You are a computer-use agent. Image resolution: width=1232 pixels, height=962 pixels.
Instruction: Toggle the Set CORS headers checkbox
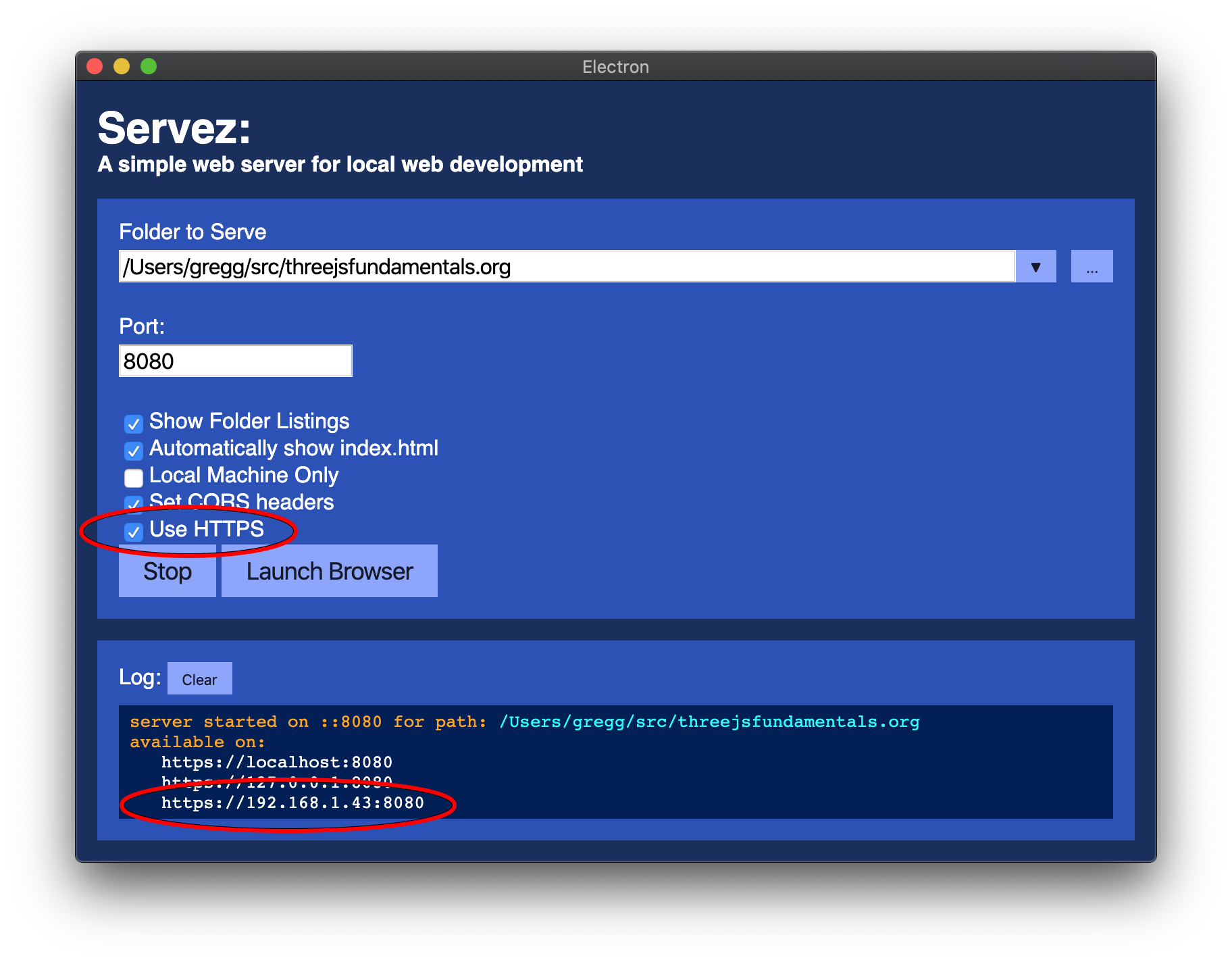click(134, 504)
